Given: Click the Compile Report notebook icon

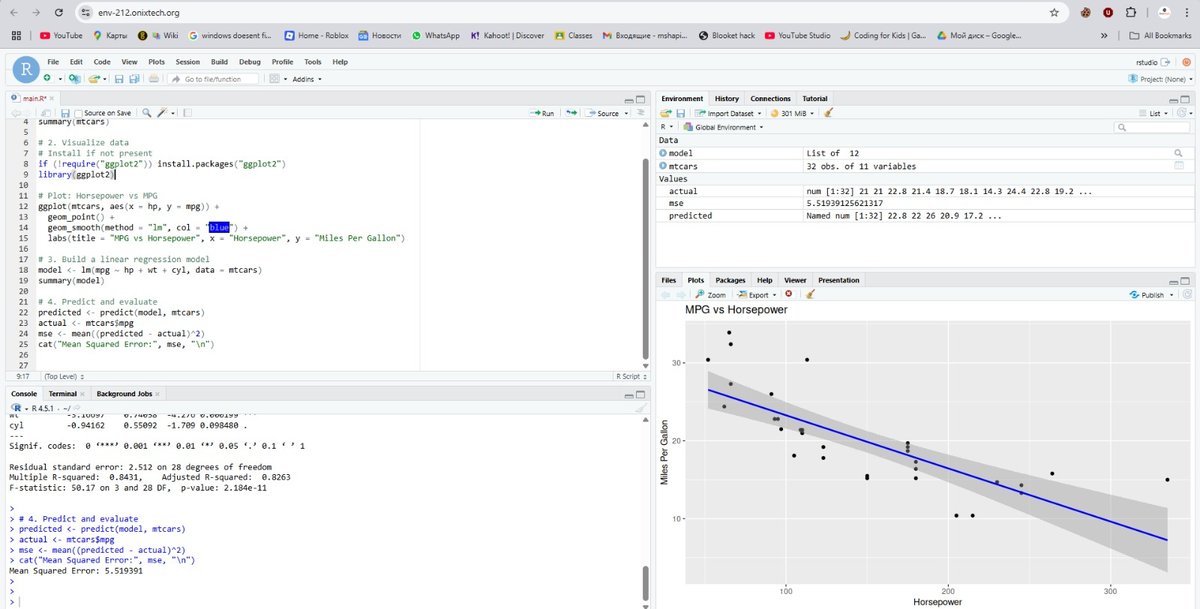Looking at the screenshot, I should (187, 113).
